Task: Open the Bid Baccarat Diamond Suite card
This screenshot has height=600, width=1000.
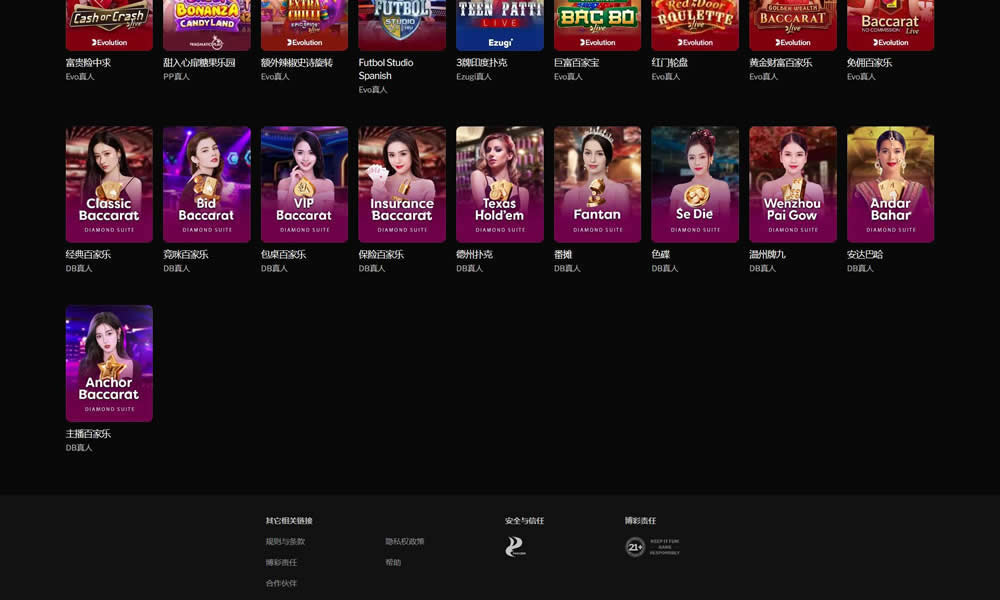Action: tap(207, 184)
